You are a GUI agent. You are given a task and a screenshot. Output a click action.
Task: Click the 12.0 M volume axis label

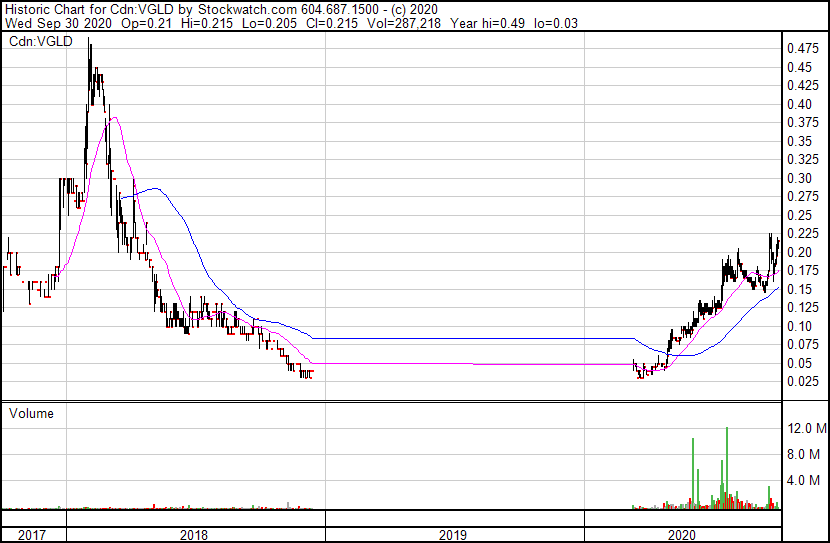(x=806, y=428)
